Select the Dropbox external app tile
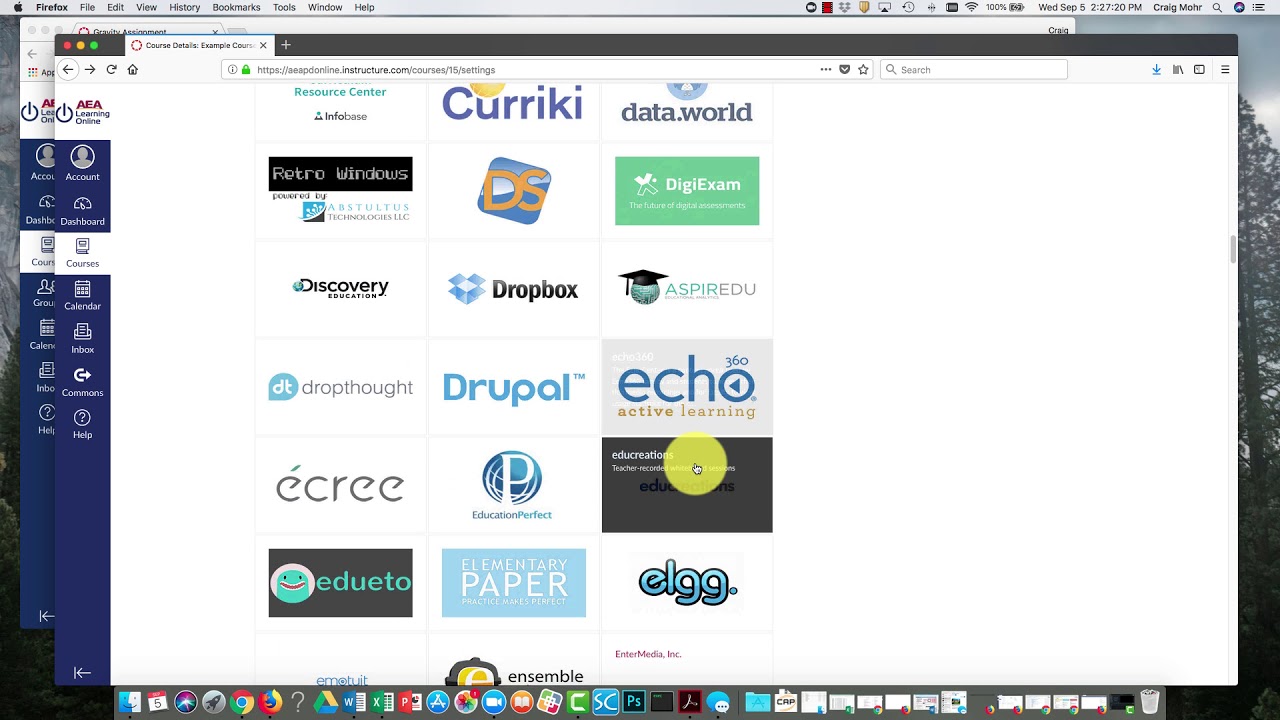The image size is (1280, 720). [x=514, y=289]
